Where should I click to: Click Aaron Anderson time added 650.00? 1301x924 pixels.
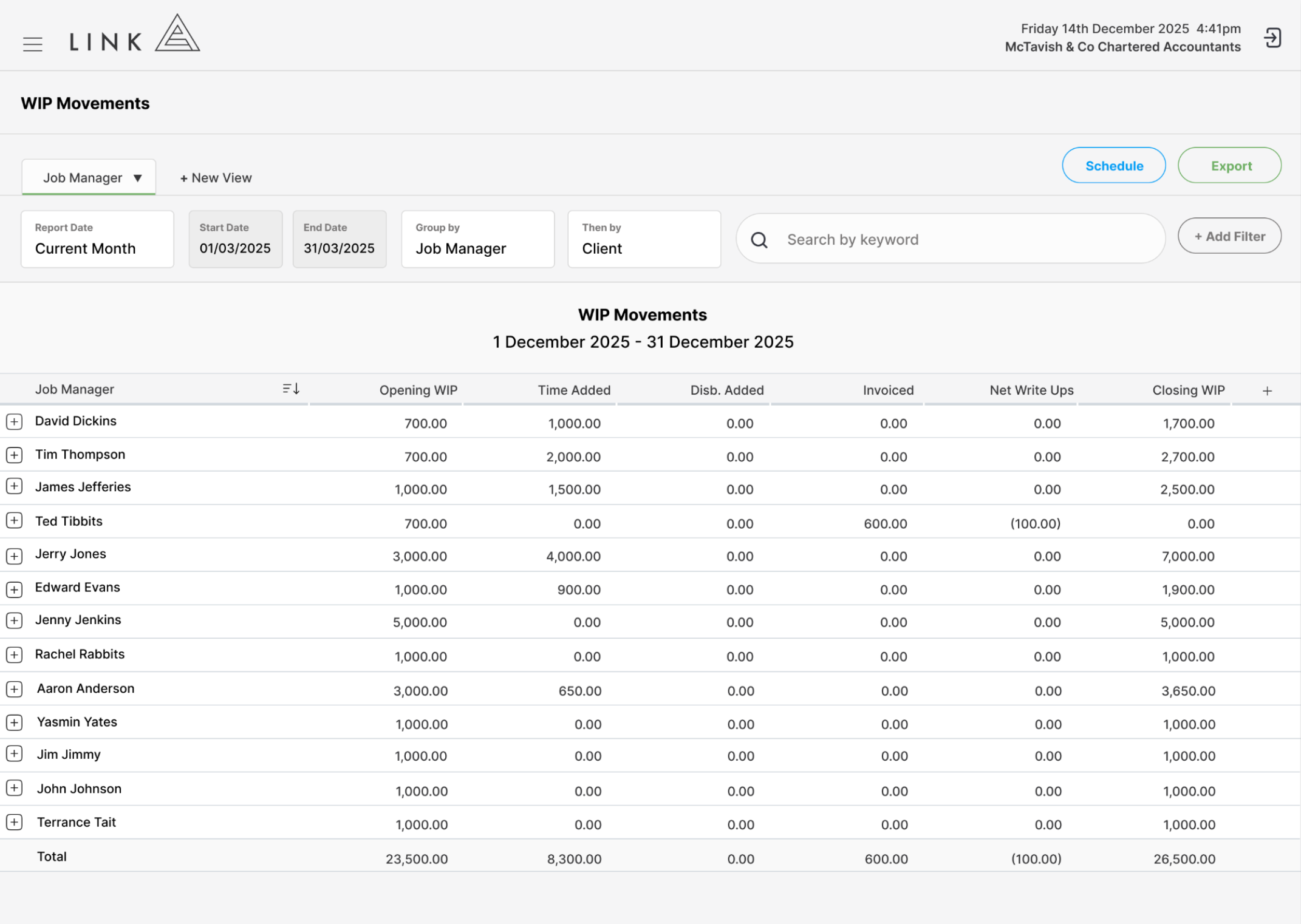click(x=580, y=691)
